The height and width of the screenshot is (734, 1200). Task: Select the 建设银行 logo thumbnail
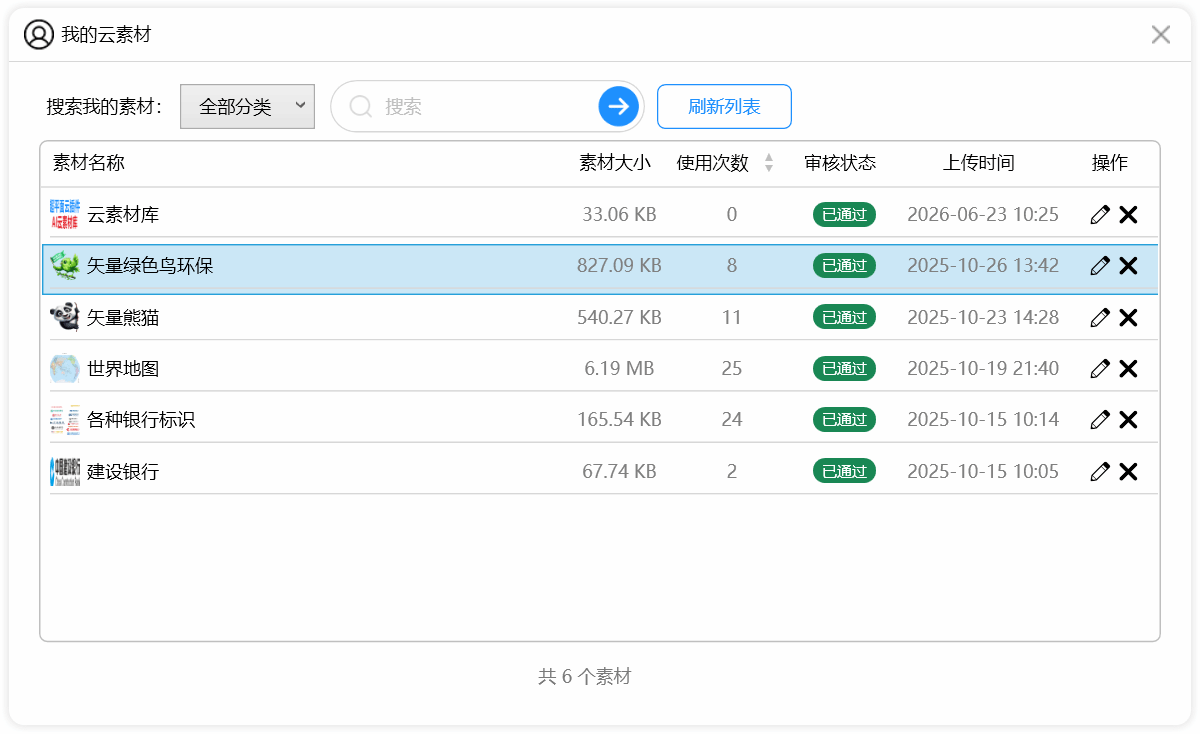click(65, 471)
